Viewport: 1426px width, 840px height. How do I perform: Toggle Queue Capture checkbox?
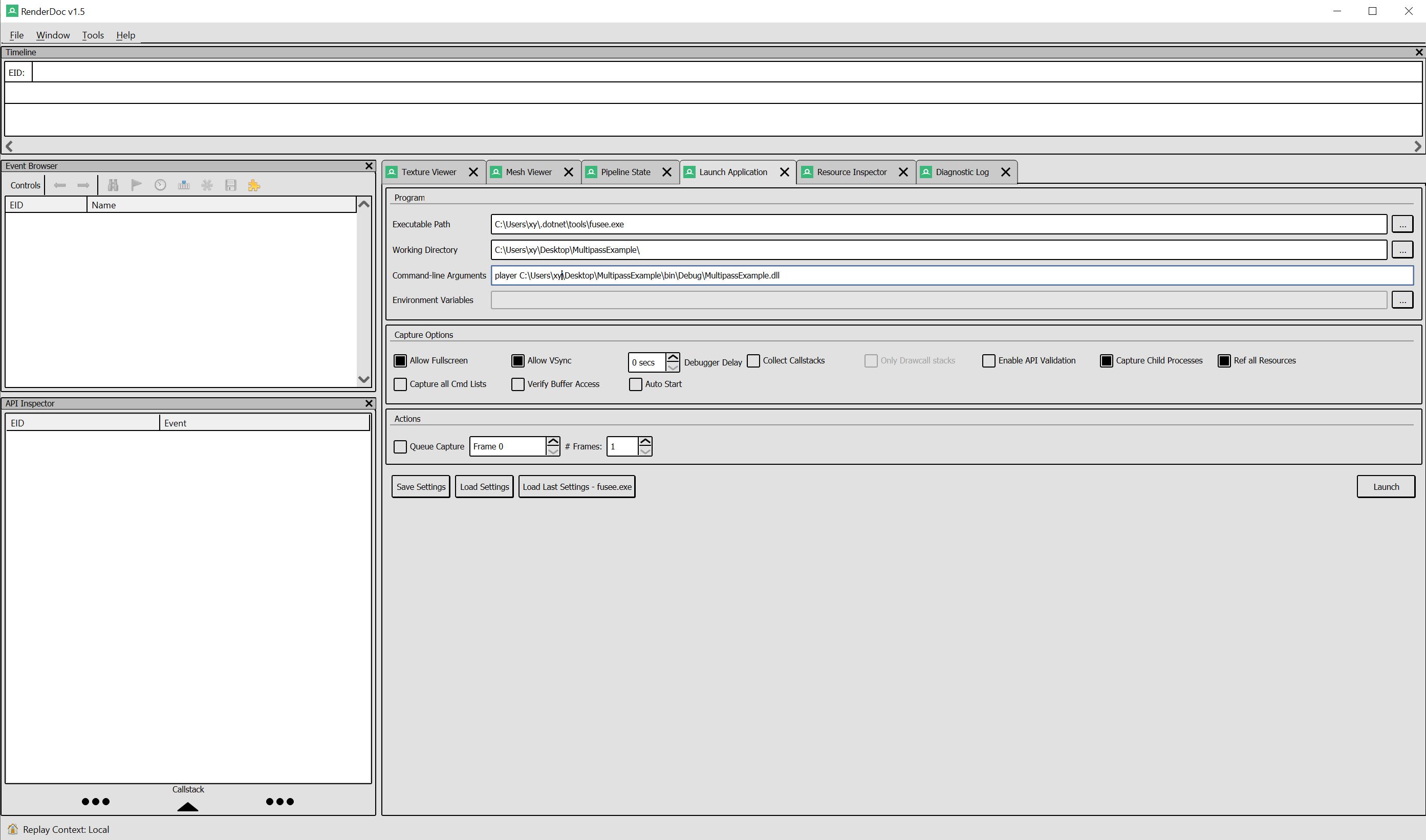[400, 446]
